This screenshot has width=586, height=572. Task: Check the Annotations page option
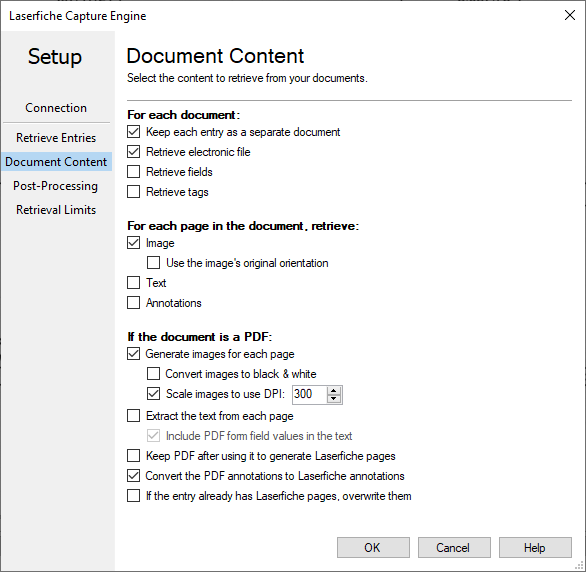133,303
